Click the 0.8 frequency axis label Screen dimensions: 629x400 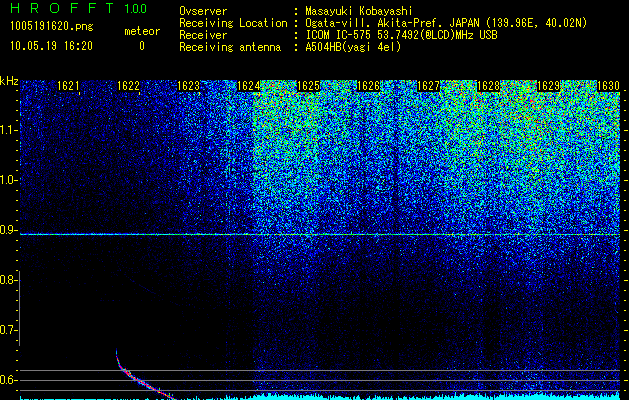point(7,280)
